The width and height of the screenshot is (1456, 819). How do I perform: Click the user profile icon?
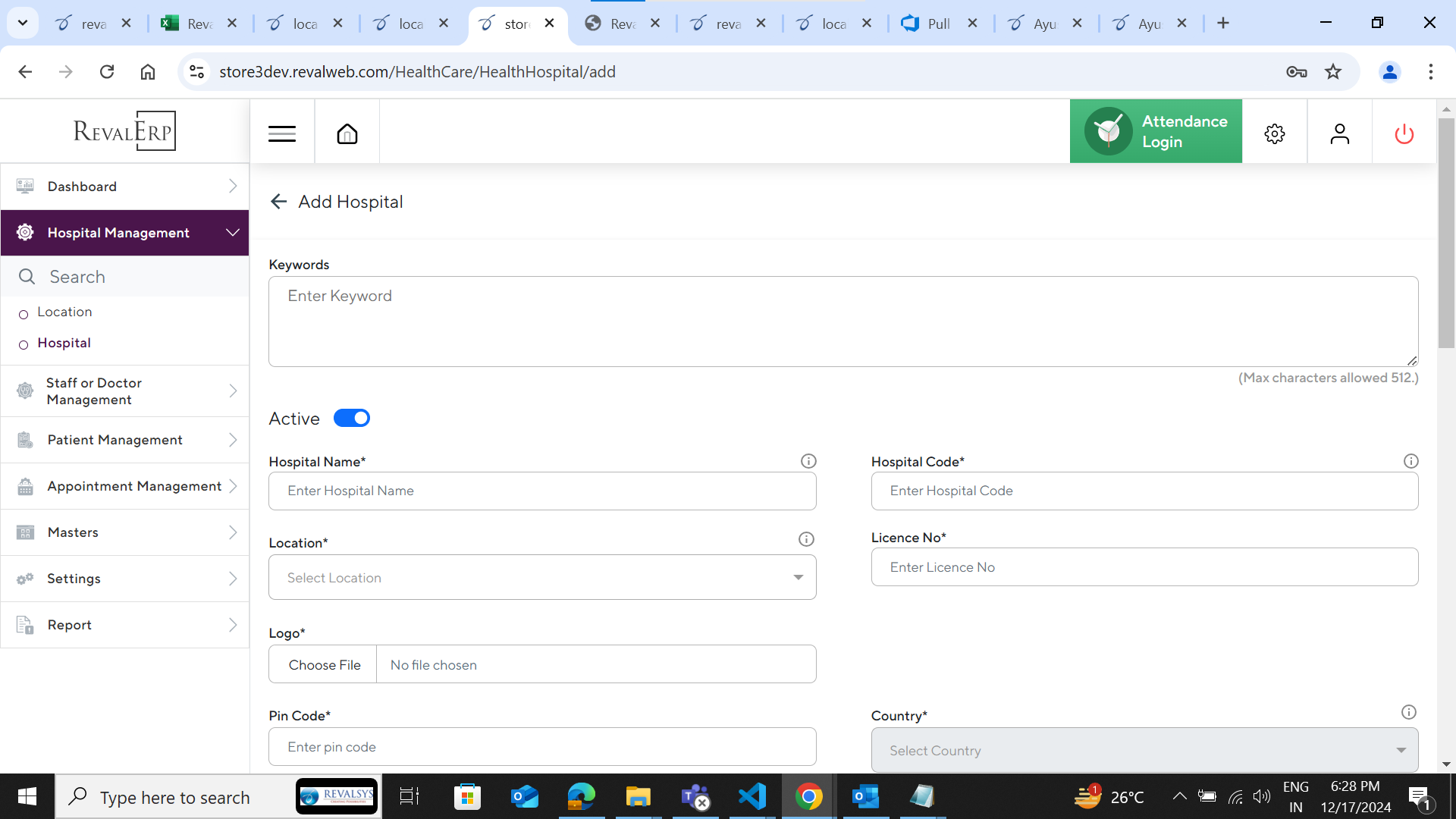coord(1339,134)
